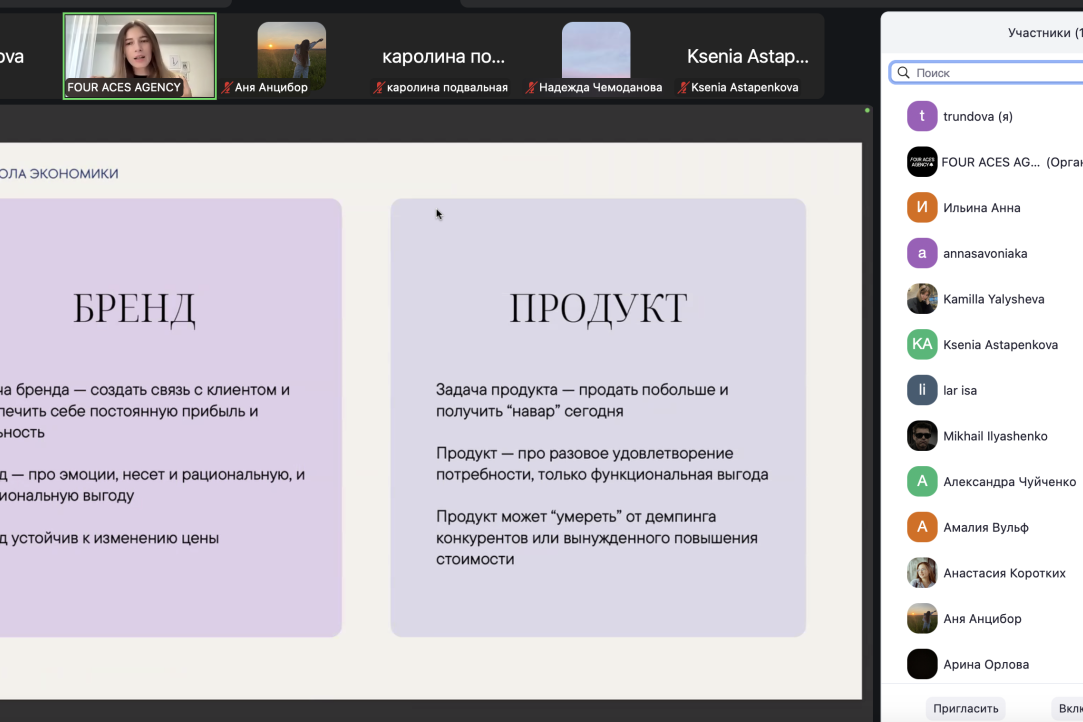The width and height of the screenshot is (1083, 722).
Task: Click the orange 'И' avatar of Ильина Анна
Action: [922, 207]
